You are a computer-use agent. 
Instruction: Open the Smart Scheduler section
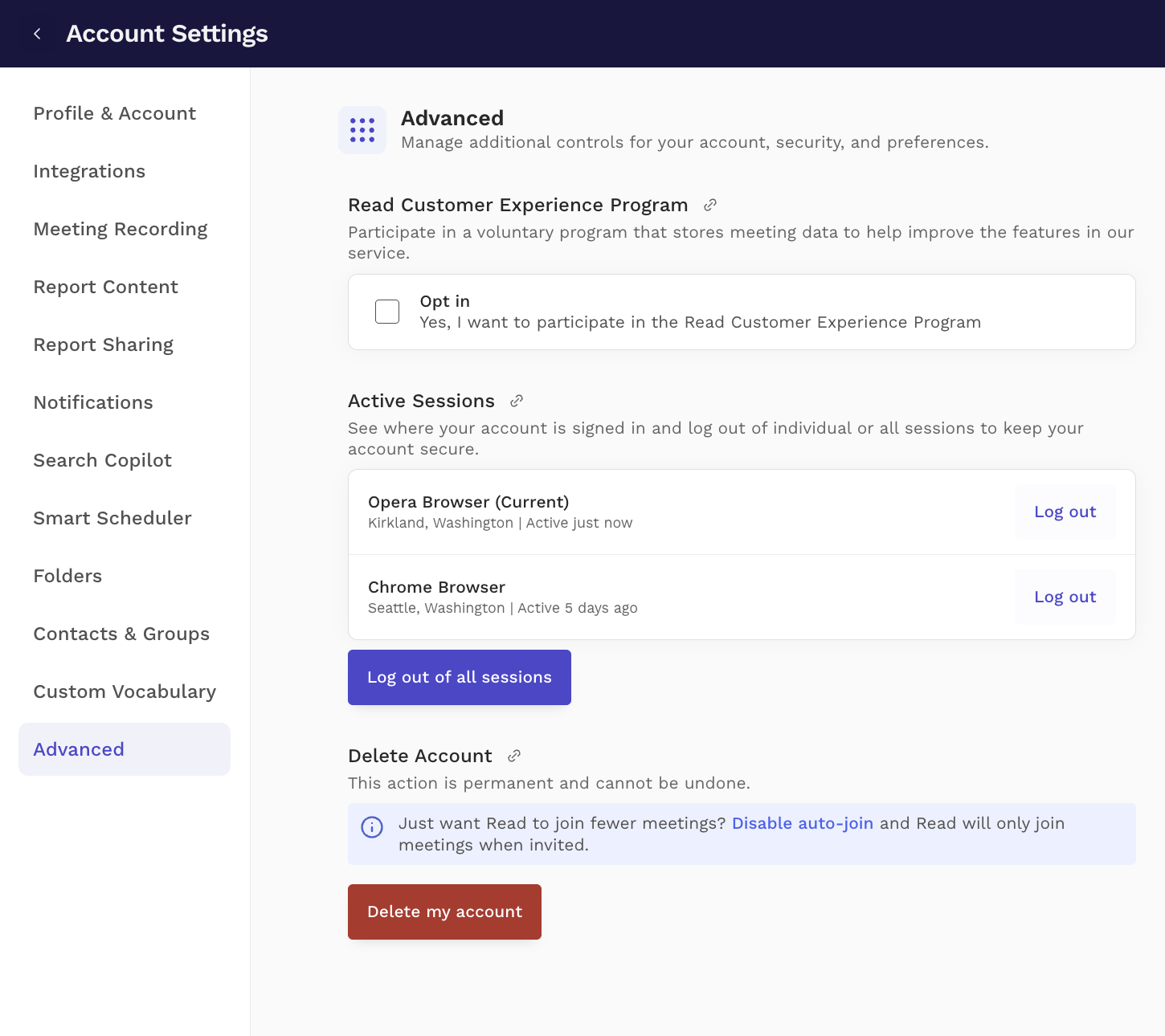tap(112, 518)
